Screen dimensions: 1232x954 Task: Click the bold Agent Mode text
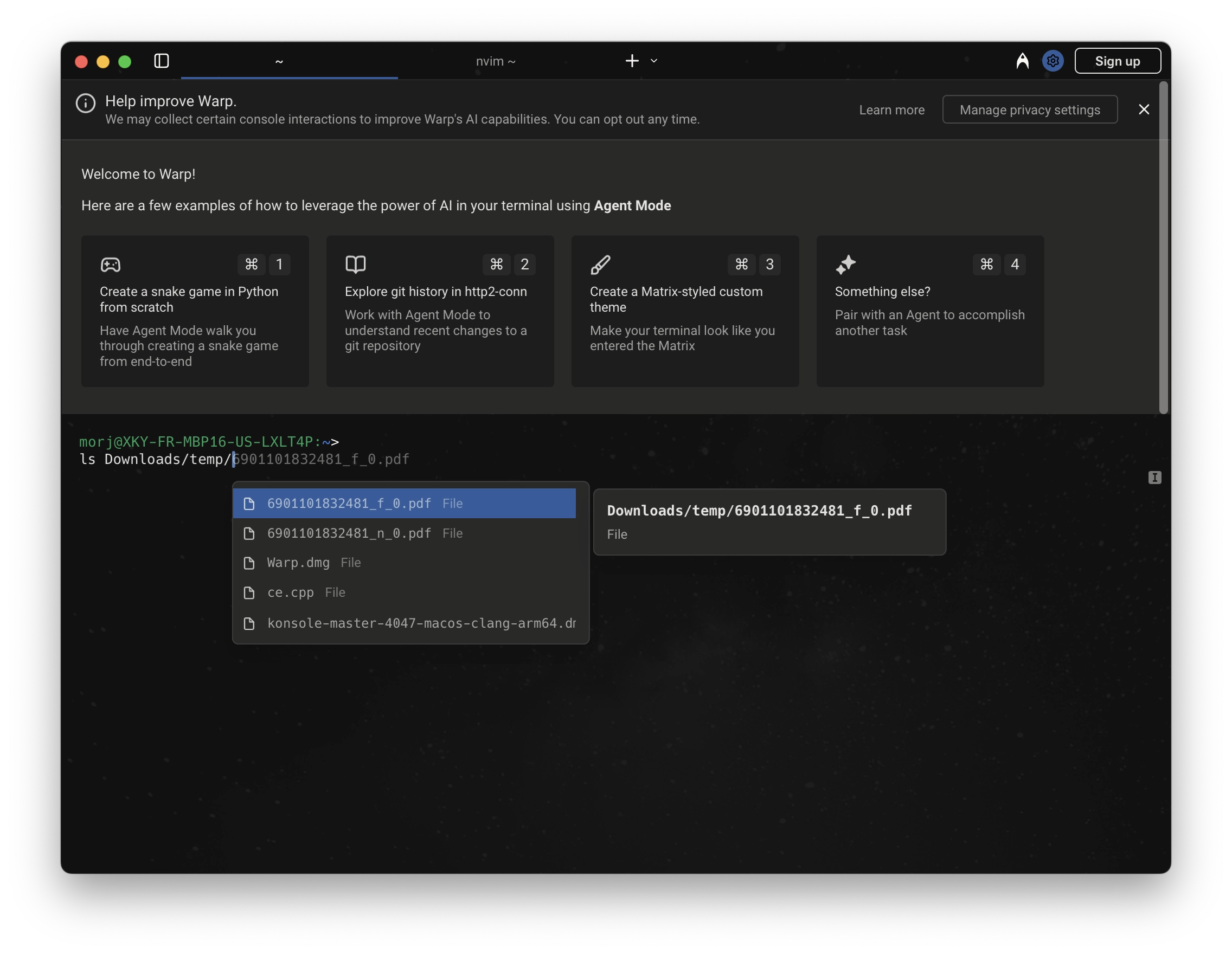point(632,205)
